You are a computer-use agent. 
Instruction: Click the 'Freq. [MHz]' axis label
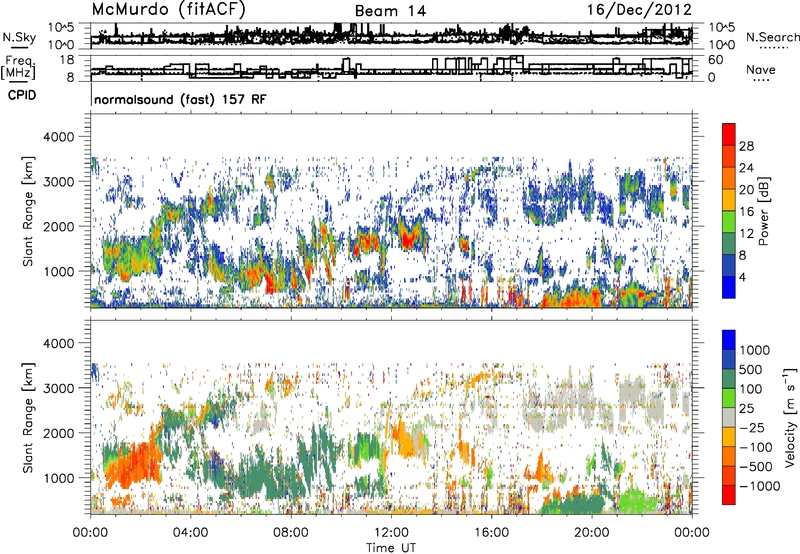[20, 68]
